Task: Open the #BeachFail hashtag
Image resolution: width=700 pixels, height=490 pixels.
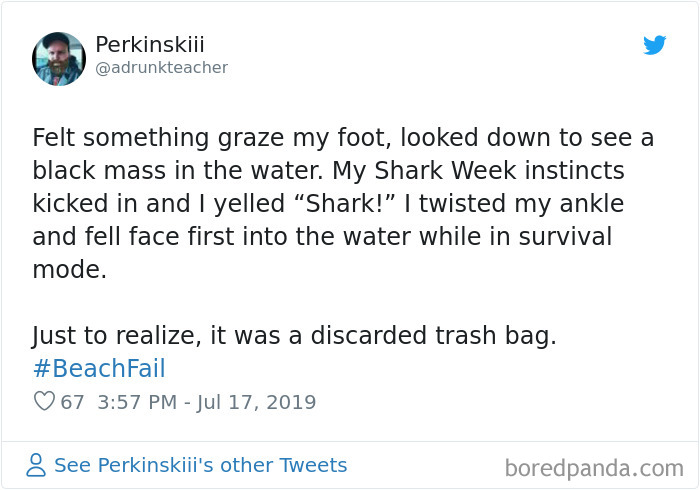Action: (x=99, y=369)
